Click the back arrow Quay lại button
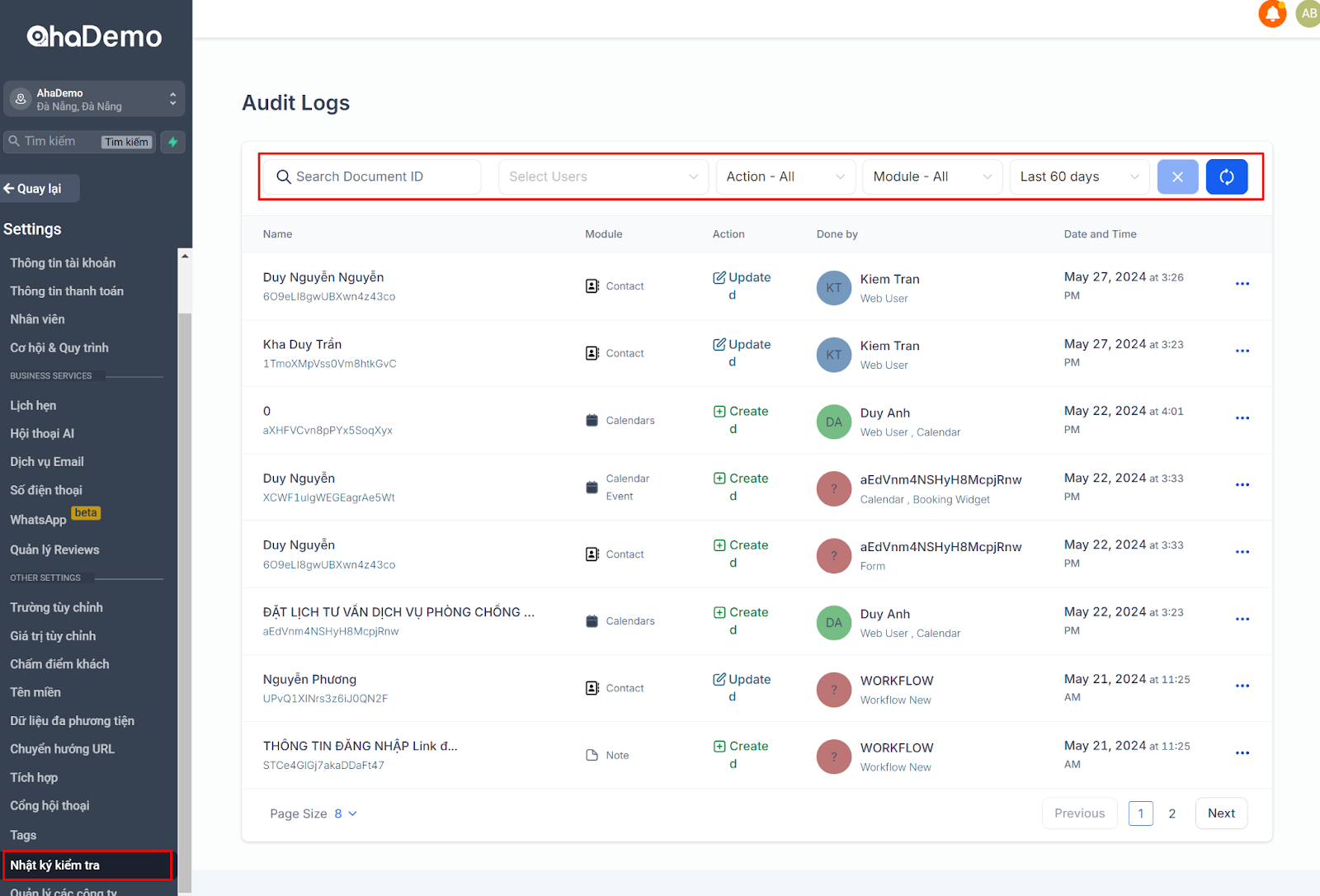 [x=40, y=188]
